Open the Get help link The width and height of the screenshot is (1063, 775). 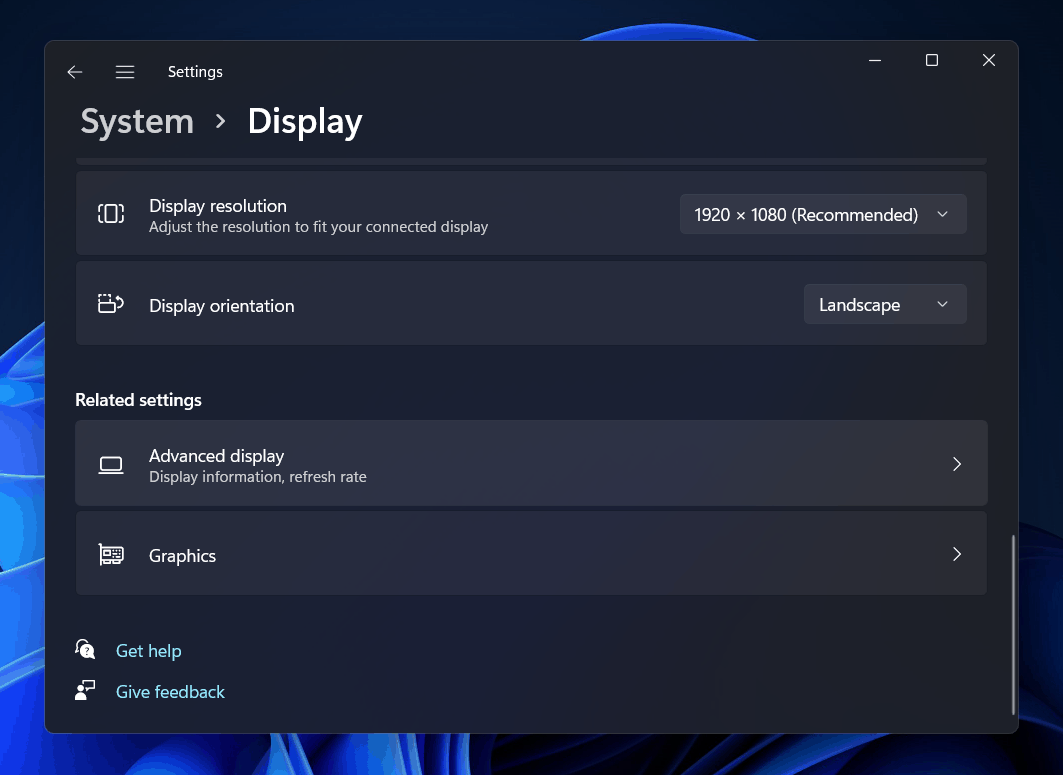(148, 651)
